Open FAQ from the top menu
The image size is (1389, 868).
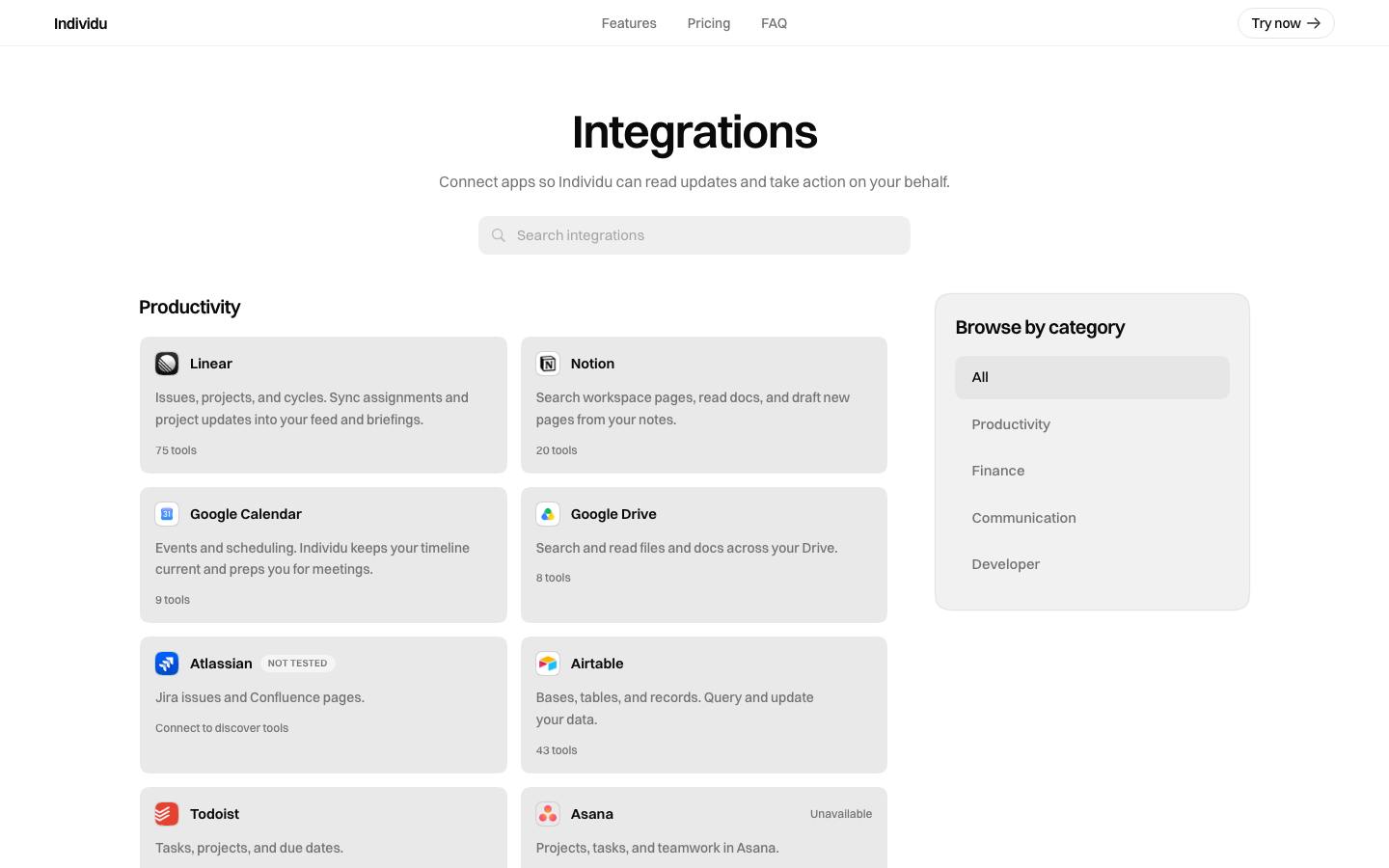(x=774, y=23)
